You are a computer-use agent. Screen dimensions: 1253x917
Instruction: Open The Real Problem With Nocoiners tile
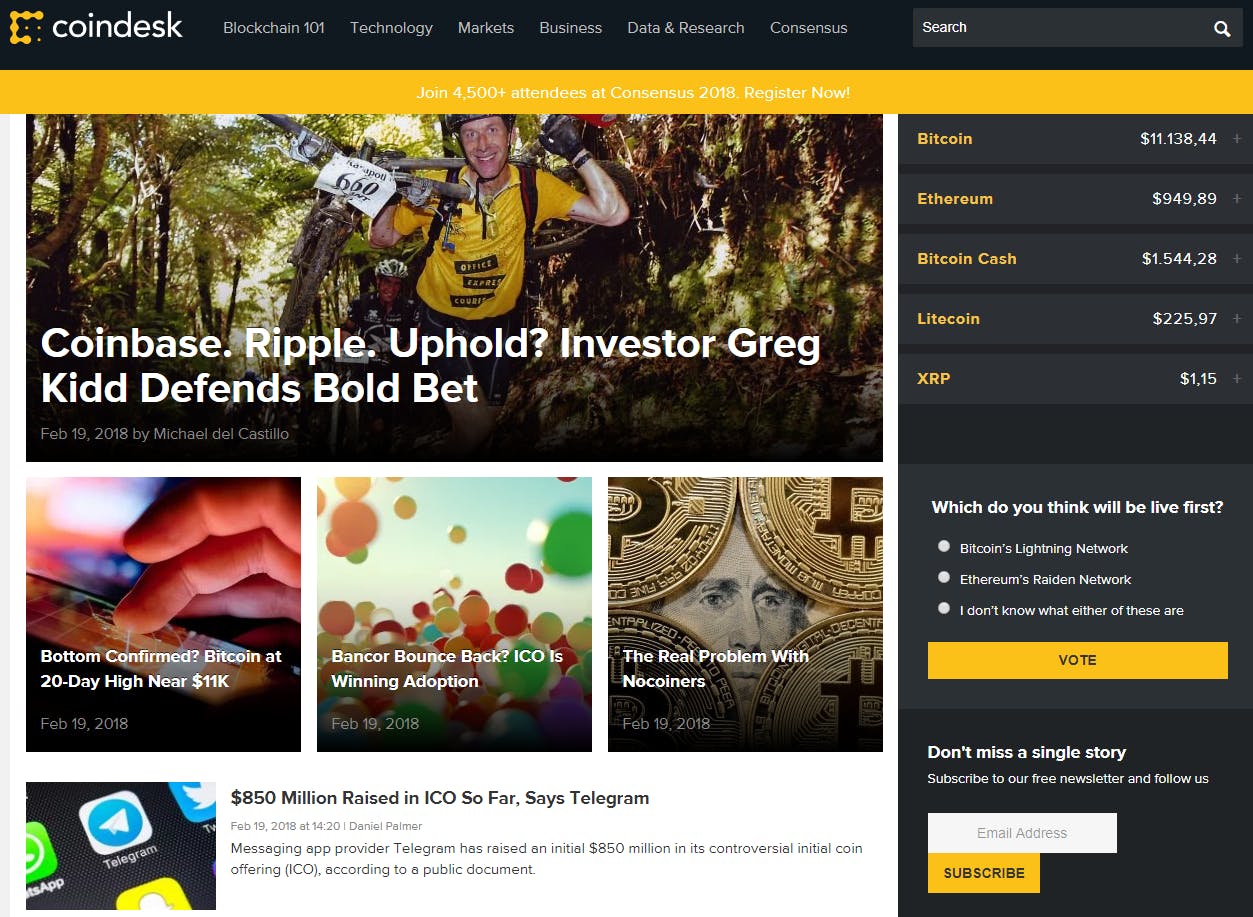745,614
